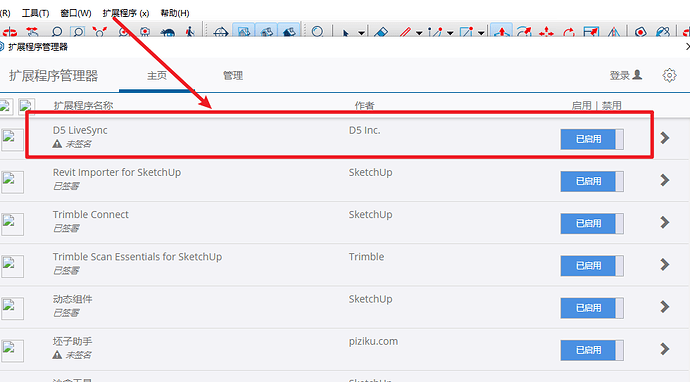Select the Trimble Connect extension name
690x382 pixels.
coord(91,214)
